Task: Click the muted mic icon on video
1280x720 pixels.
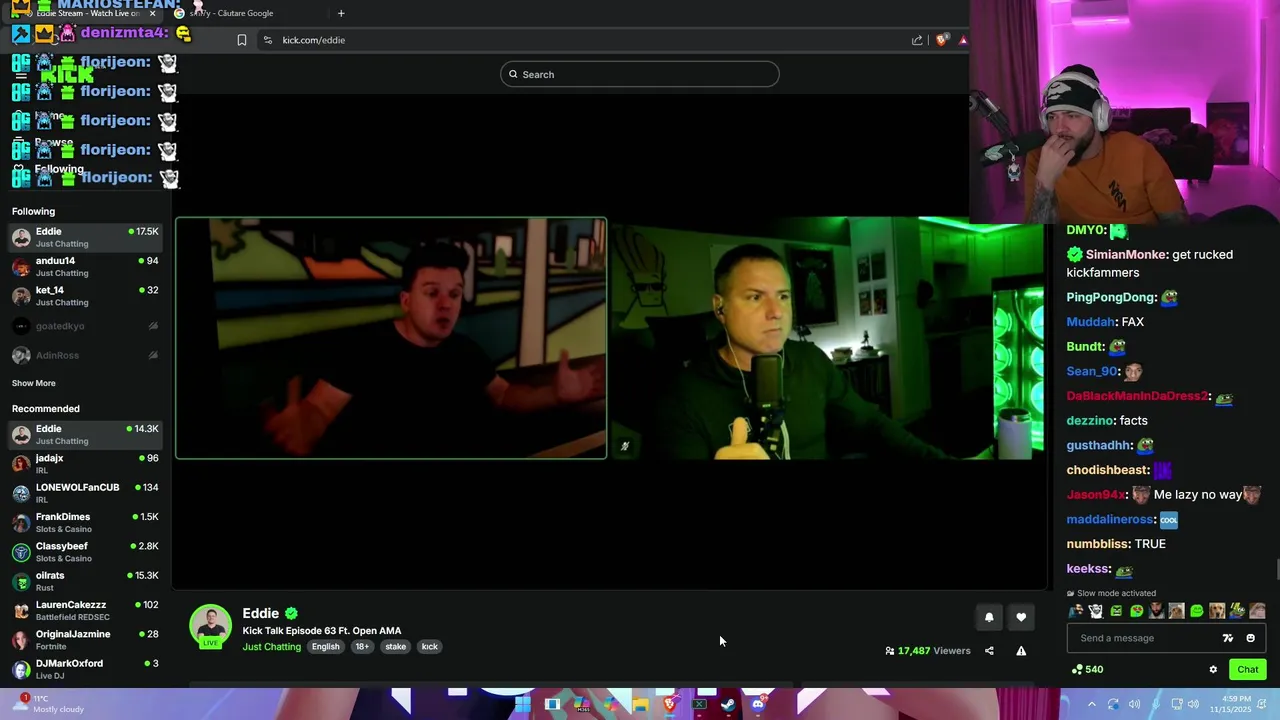Action: point(625,446)
